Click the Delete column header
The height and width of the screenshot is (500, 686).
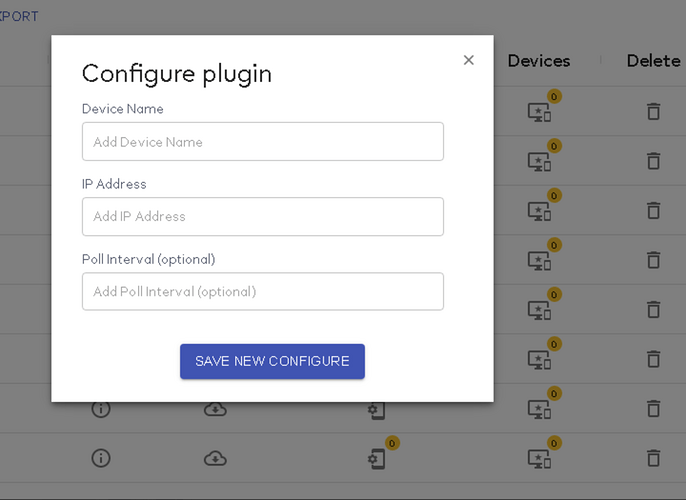(654, 60)
